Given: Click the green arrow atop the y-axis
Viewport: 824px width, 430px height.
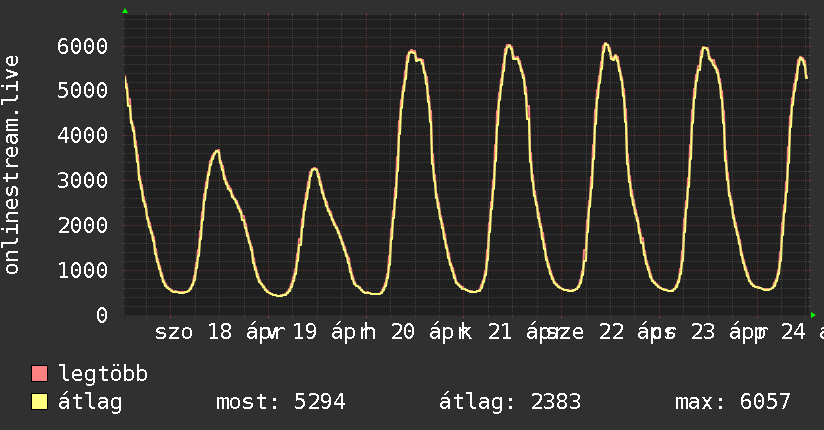Looking at the screenshot, I should 125,11.
